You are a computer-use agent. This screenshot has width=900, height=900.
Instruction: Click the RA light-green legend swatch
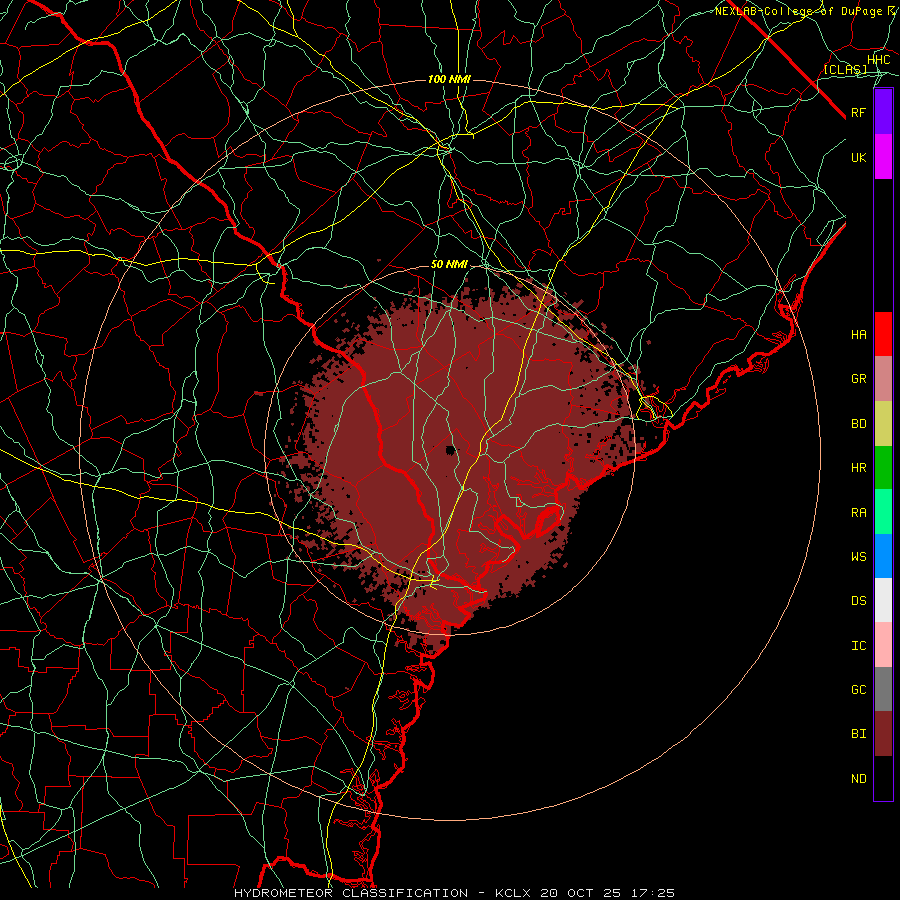[883, 512]
